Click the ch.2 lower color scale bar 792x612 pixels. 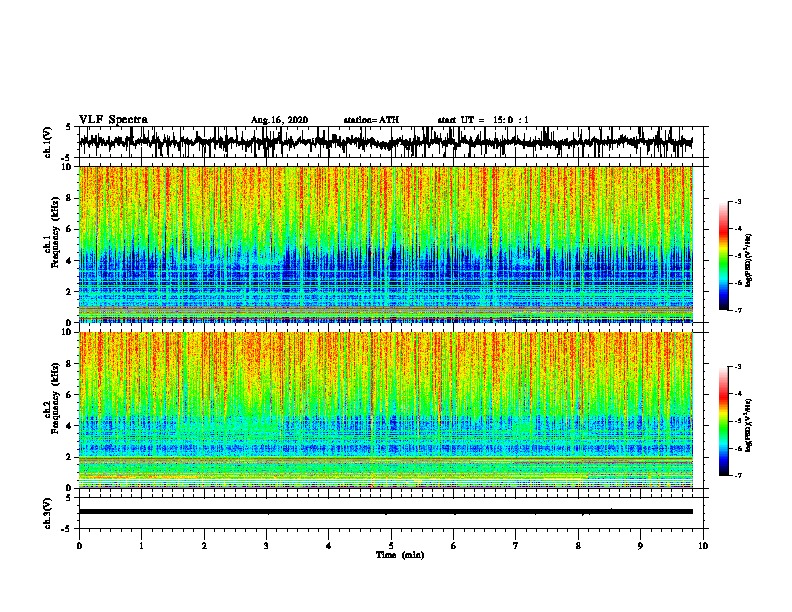[x=723, y=421]
